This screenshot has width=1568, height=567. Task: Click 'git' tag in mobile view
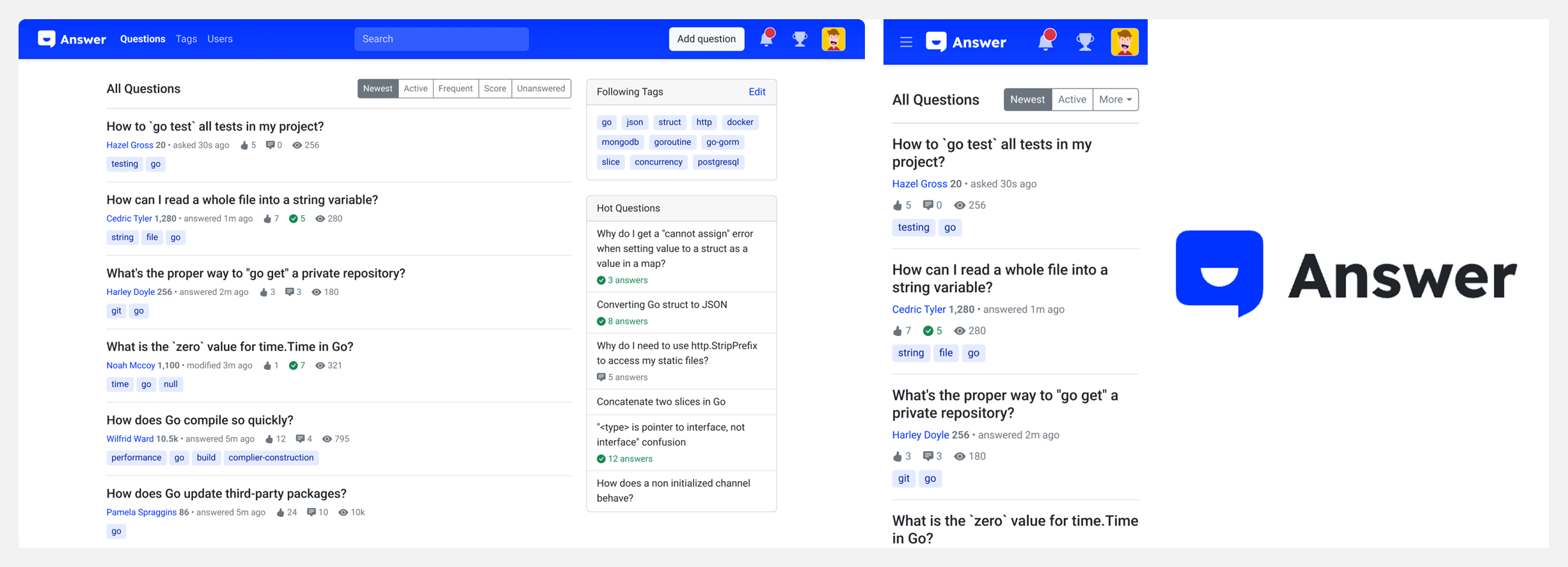pyautogui.click(x=903, y=479)
